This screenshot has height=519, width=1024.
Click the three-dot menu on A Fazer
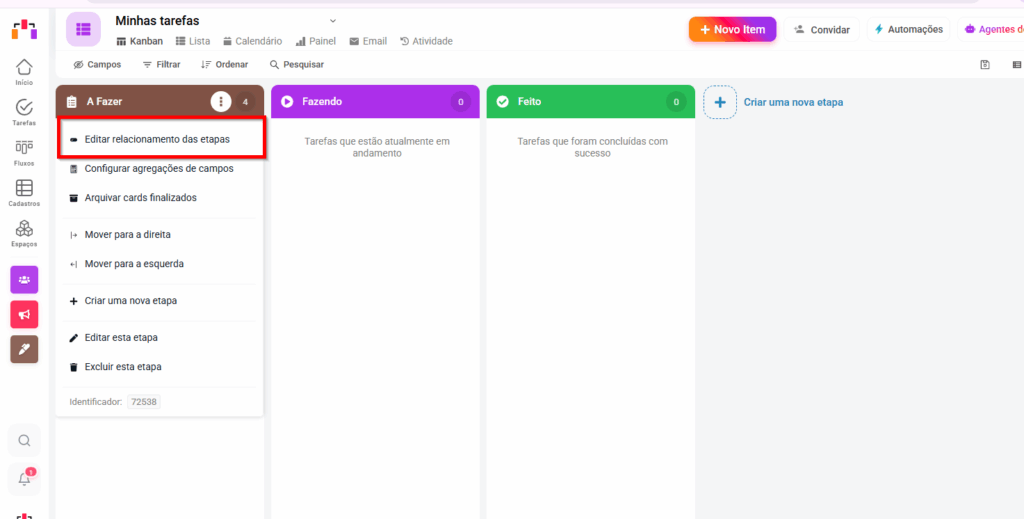tap(221, 102)
